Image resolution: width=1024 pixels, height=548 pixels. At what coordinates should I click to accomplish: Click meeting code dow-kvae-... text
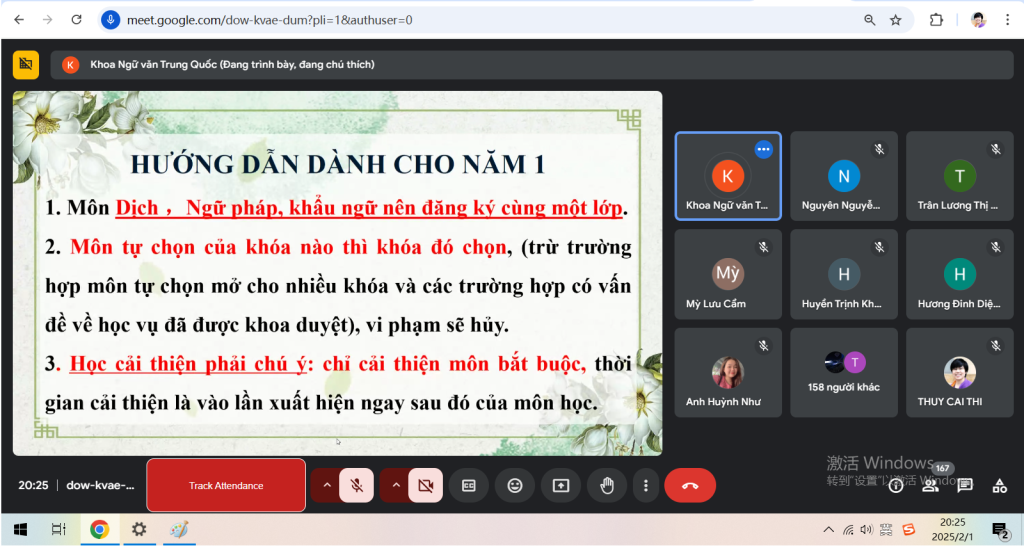(101, 485)
